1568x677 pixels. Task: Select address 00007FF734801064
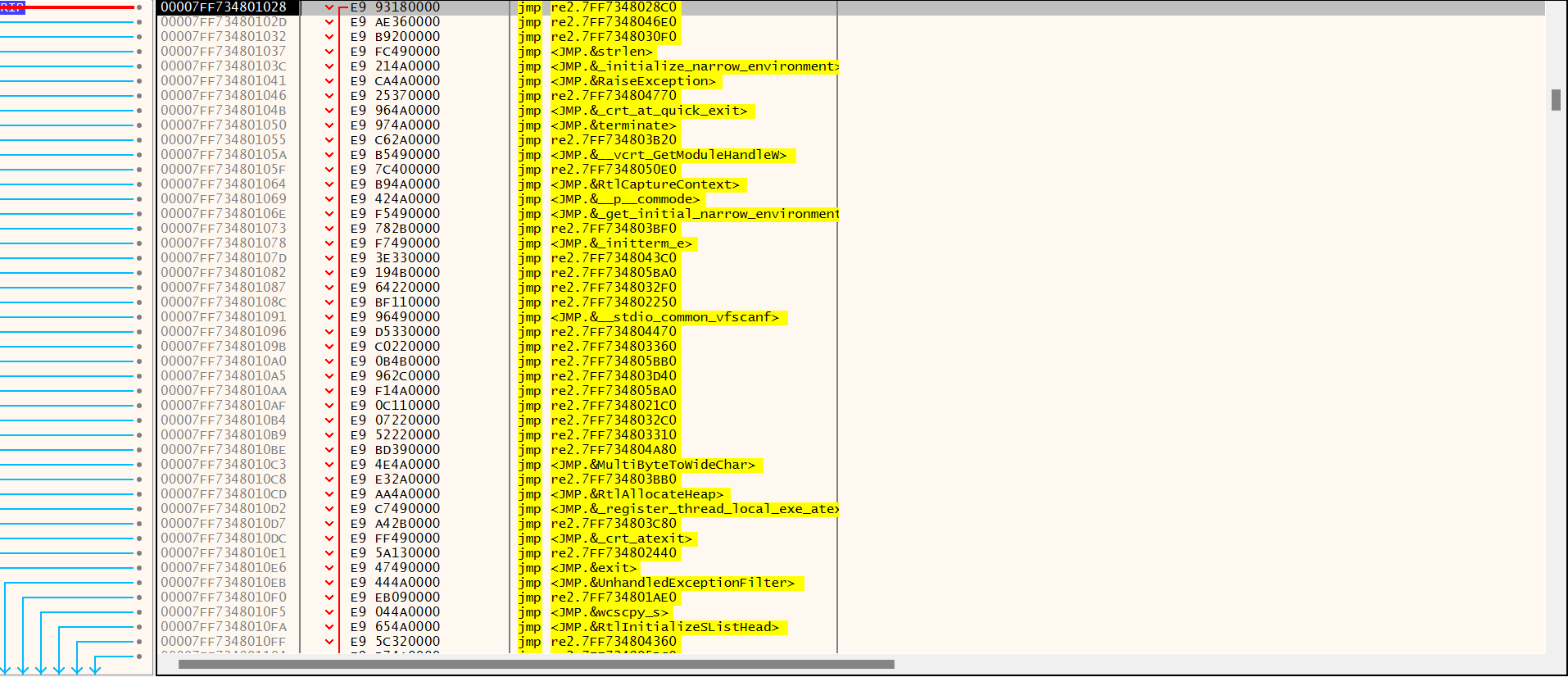tap(224, 184)
